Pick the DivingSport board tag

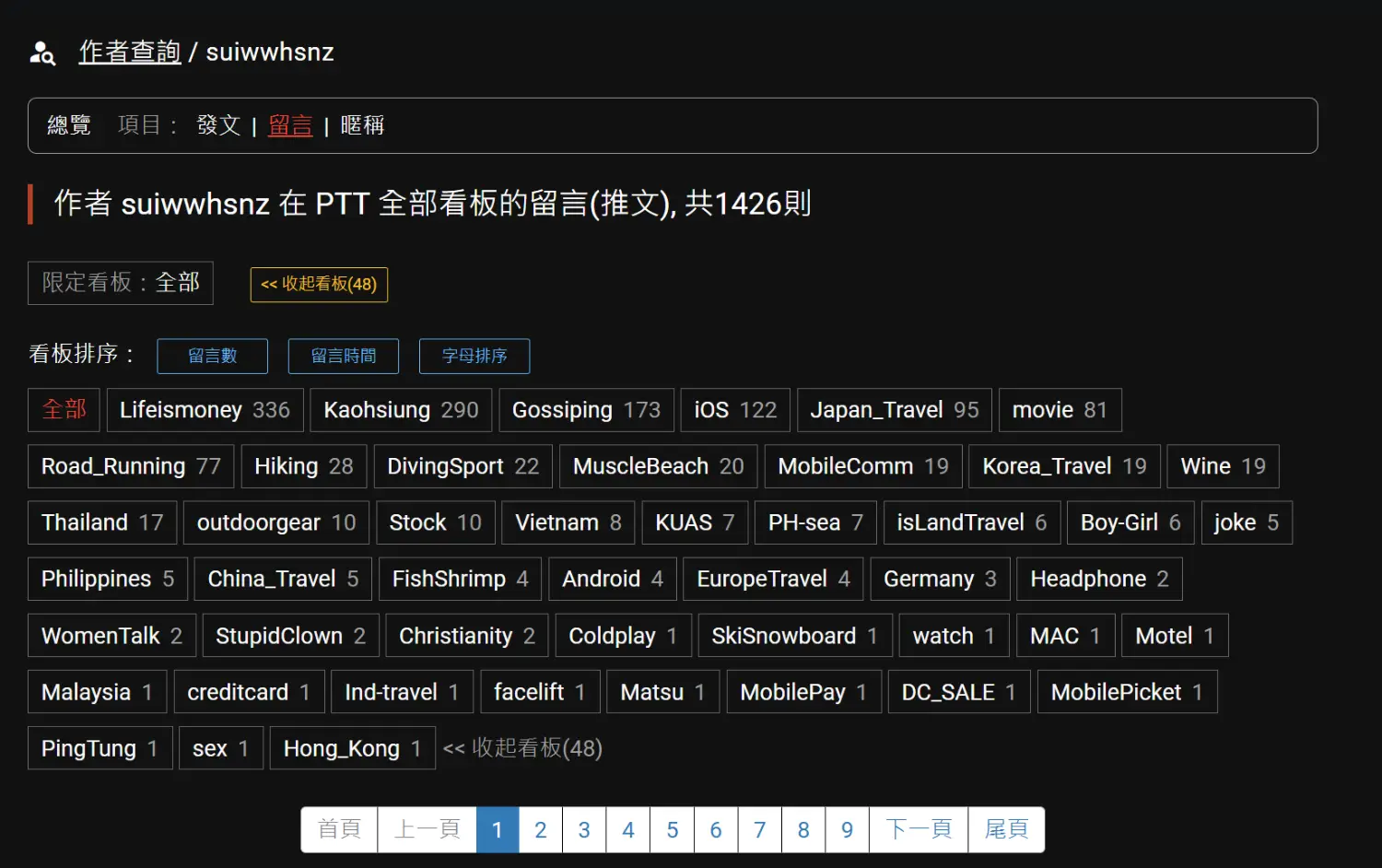click(463, 466)
